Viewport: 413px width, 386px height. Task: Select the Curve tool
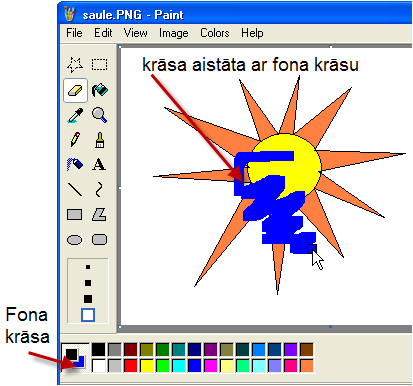pos(99,189)
